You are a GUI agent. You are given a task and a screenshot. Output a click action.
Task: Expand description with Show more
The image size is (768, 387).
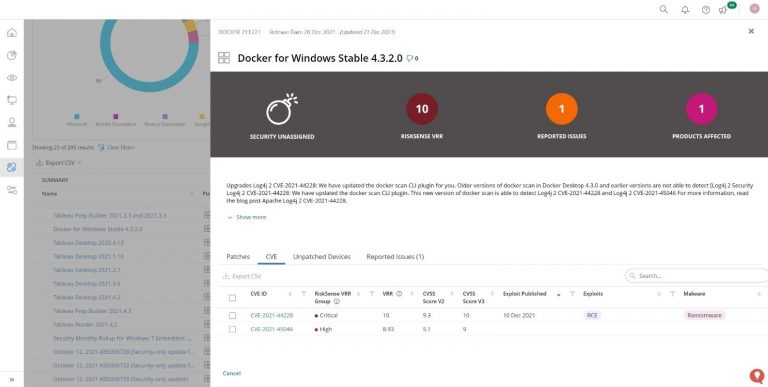247,217
